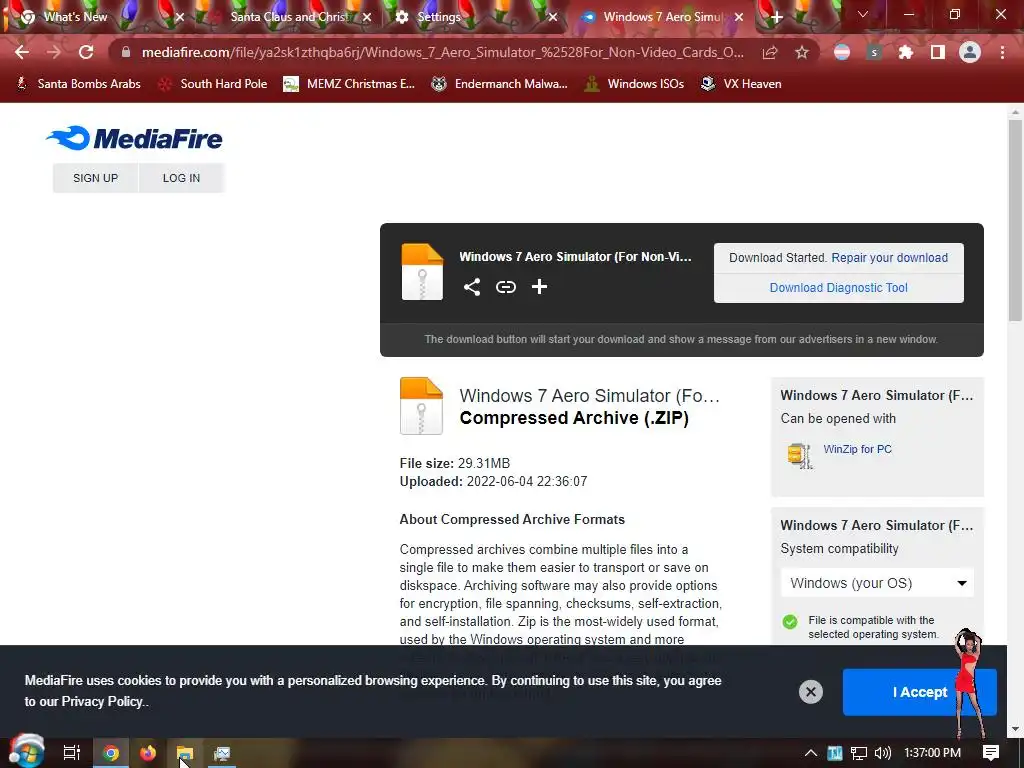
Task: Open Chrome extensions puzzle icon
Action: [906, 52]
